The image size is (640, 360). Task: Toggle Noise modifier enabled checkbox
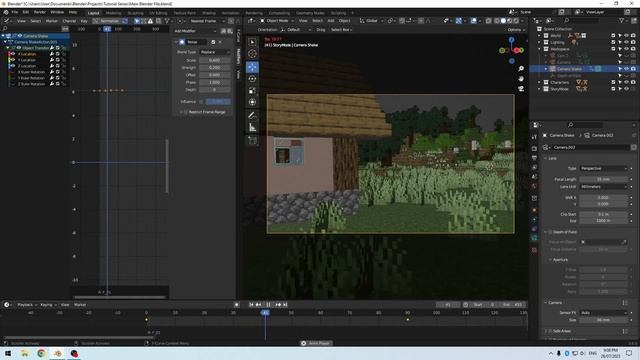point(213,42)
